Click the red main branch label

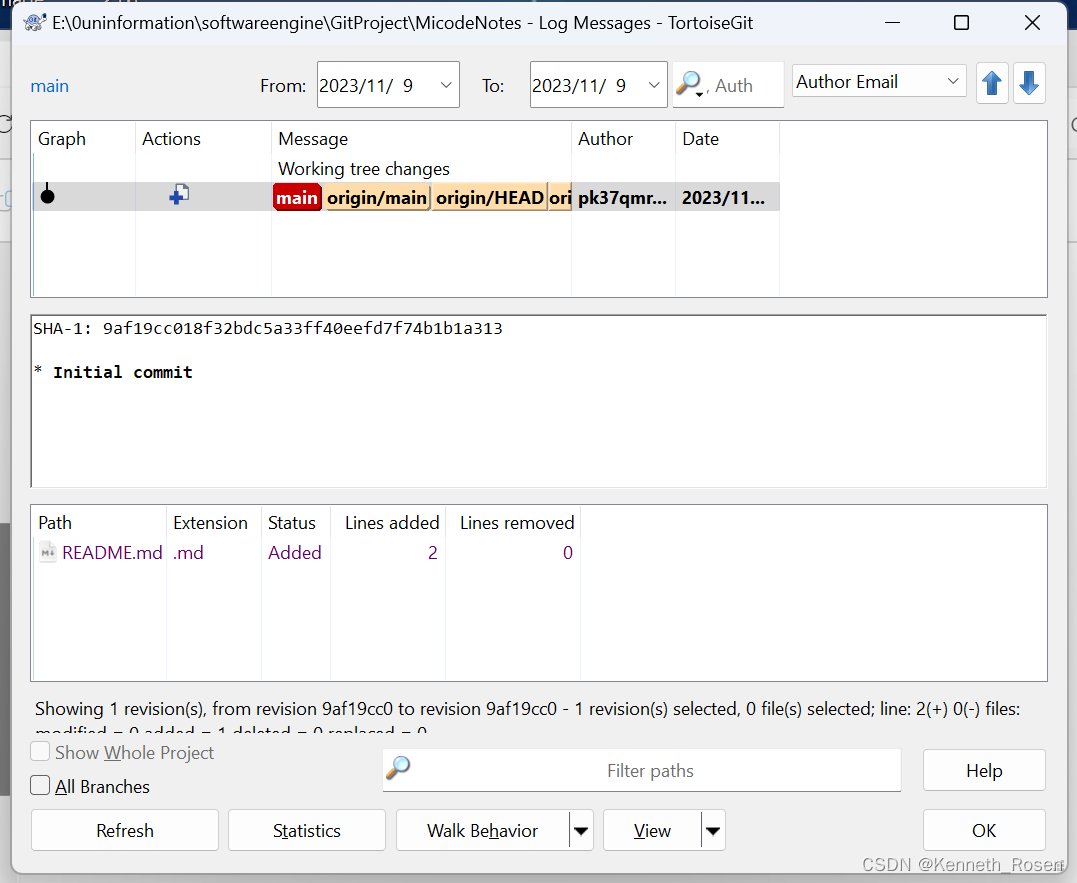pyautogui.click(x=297, y=197)
